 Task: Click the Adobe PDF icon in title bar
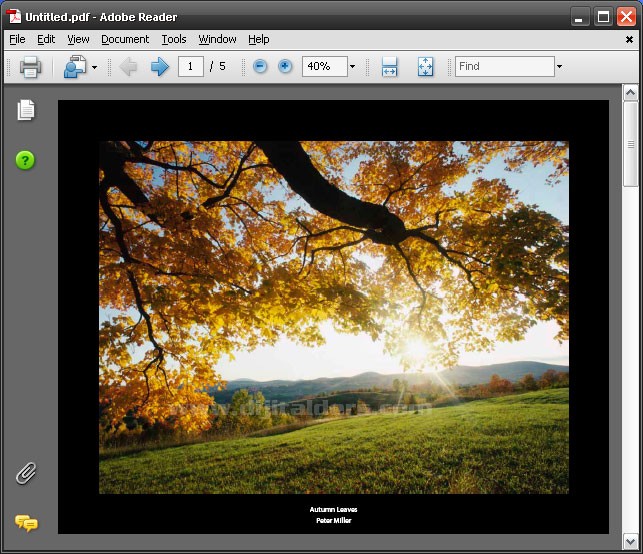click(14, 17)
